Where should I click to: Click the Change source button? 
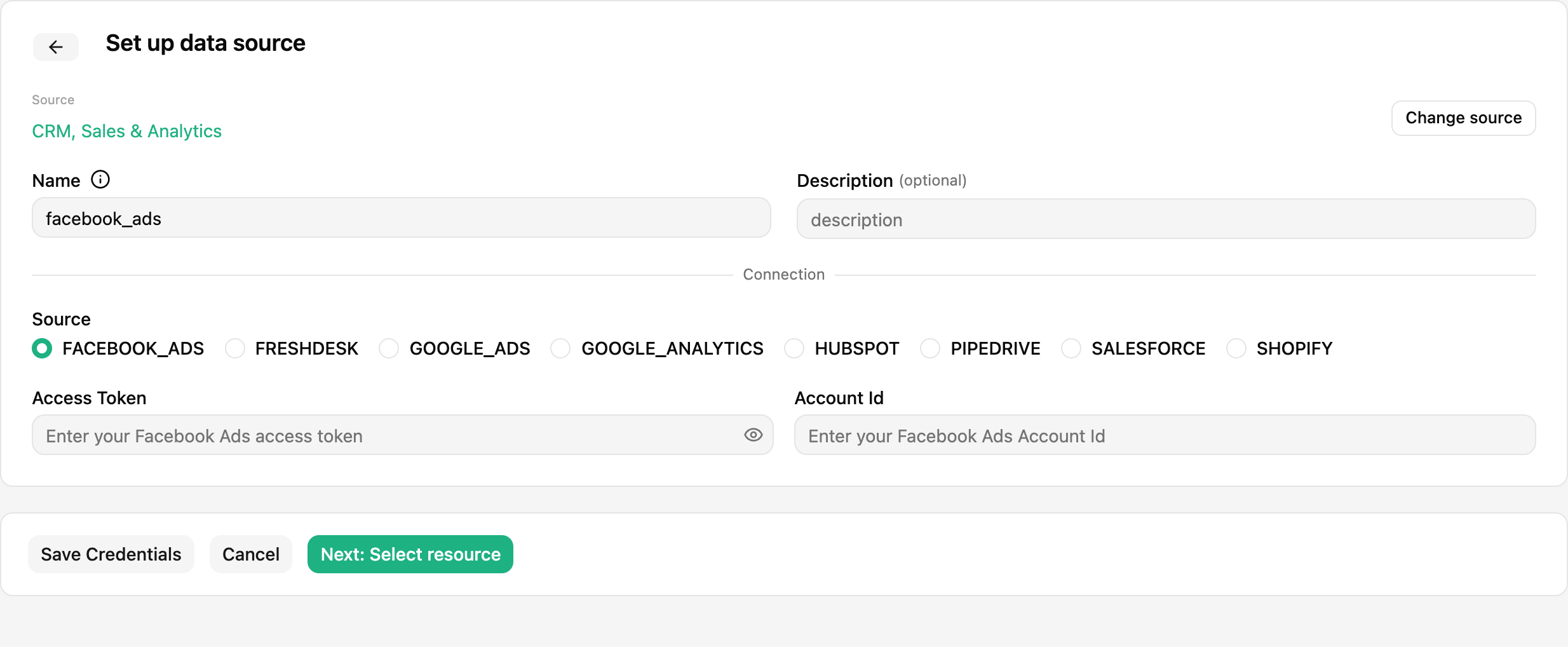tap(1464, 118)
